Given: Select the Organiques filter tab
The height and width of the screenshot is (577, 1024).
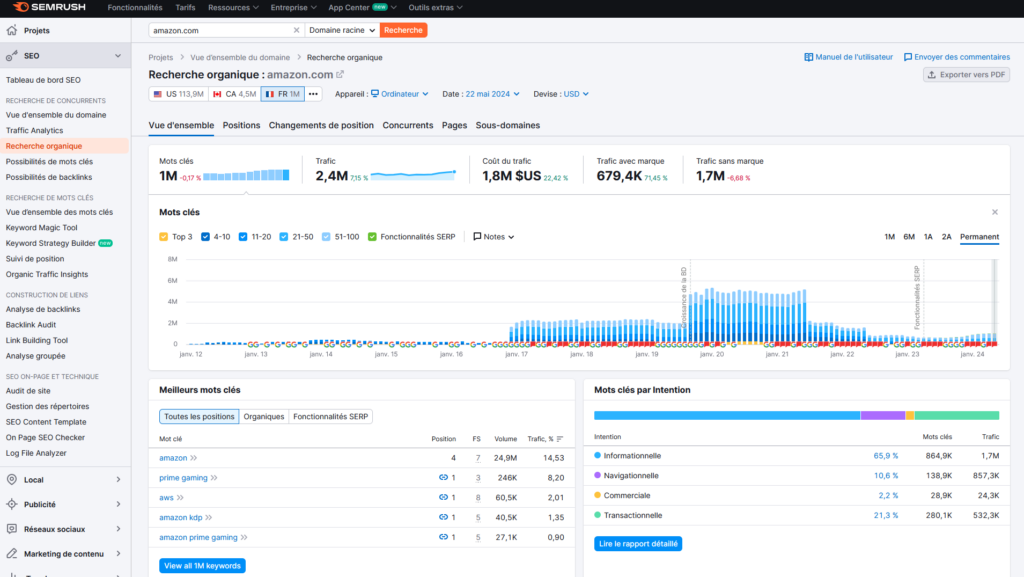Looking at the screenshot, I should coord(264,416).
